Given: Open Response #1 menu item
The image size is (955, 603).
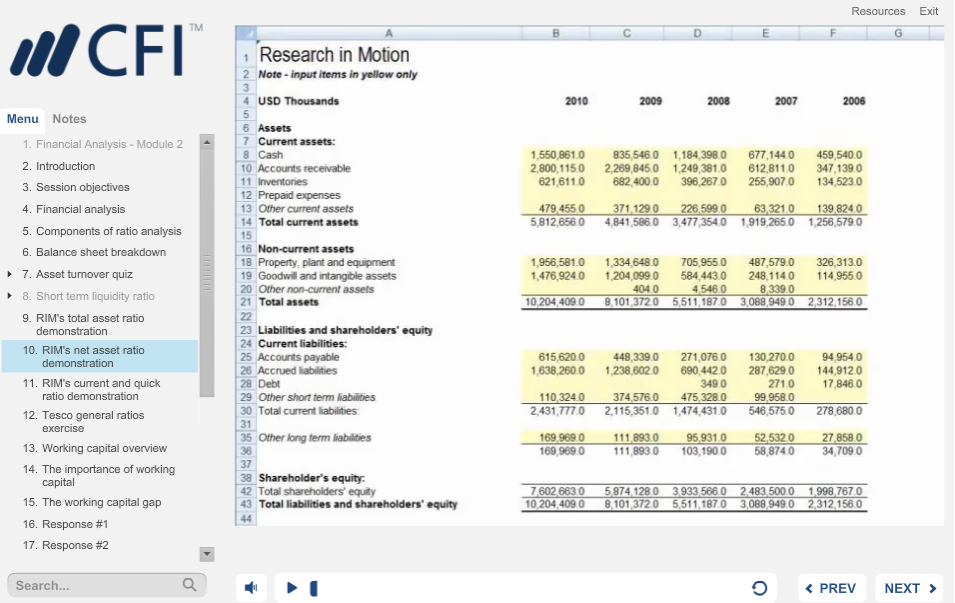Looking at the screenshot, I should click(x=65, y=524).
